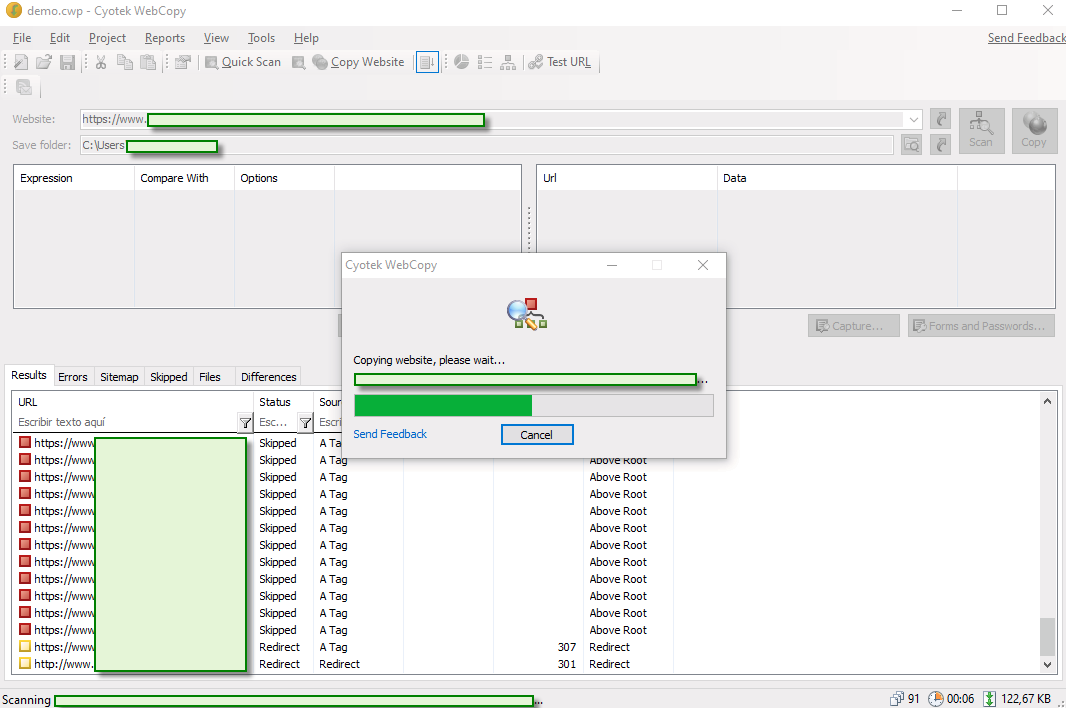Viewport: 1066px width, 708px height.
Task: Click the URL filter text box
Action: [x=126, y=422]
